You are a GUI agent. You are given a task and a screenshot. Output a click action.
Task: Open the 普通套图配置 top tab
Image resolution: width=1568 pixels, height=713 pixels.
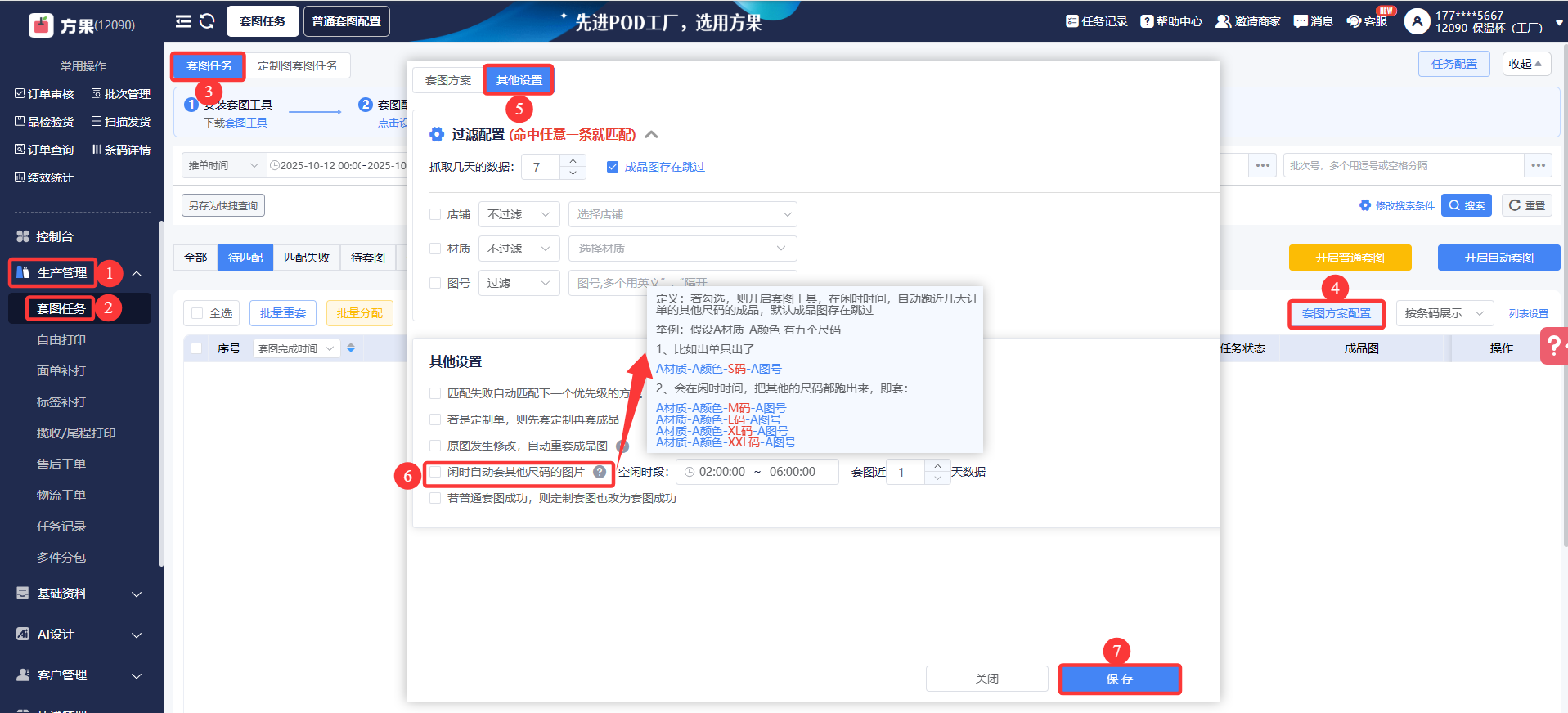pos(347,21)
